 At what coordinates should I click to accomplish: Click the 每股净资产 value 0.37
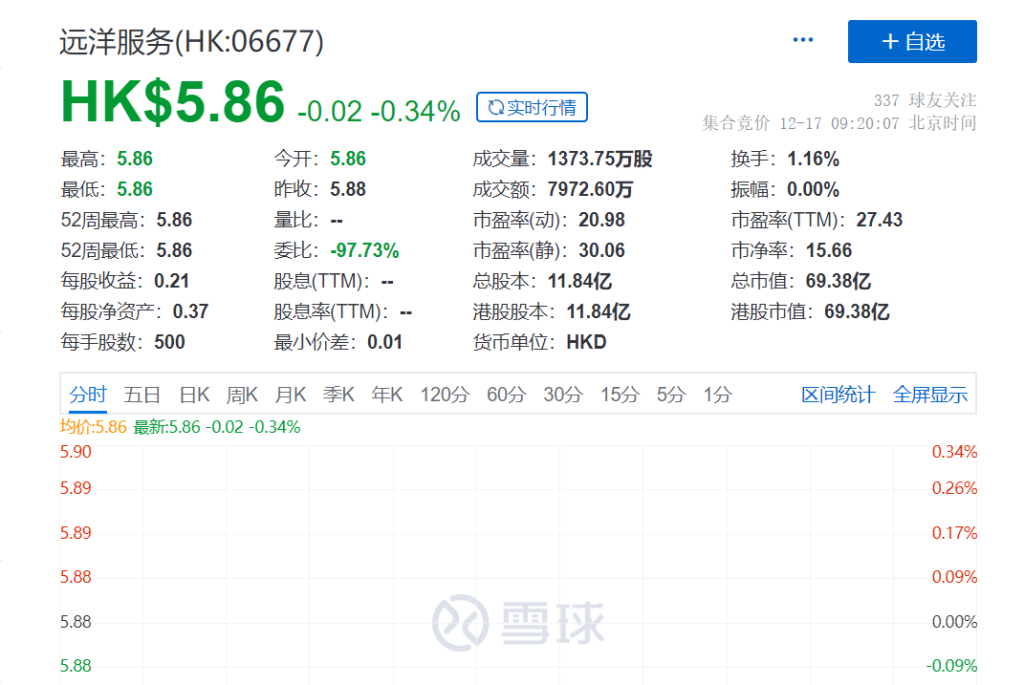click(190, 312)
